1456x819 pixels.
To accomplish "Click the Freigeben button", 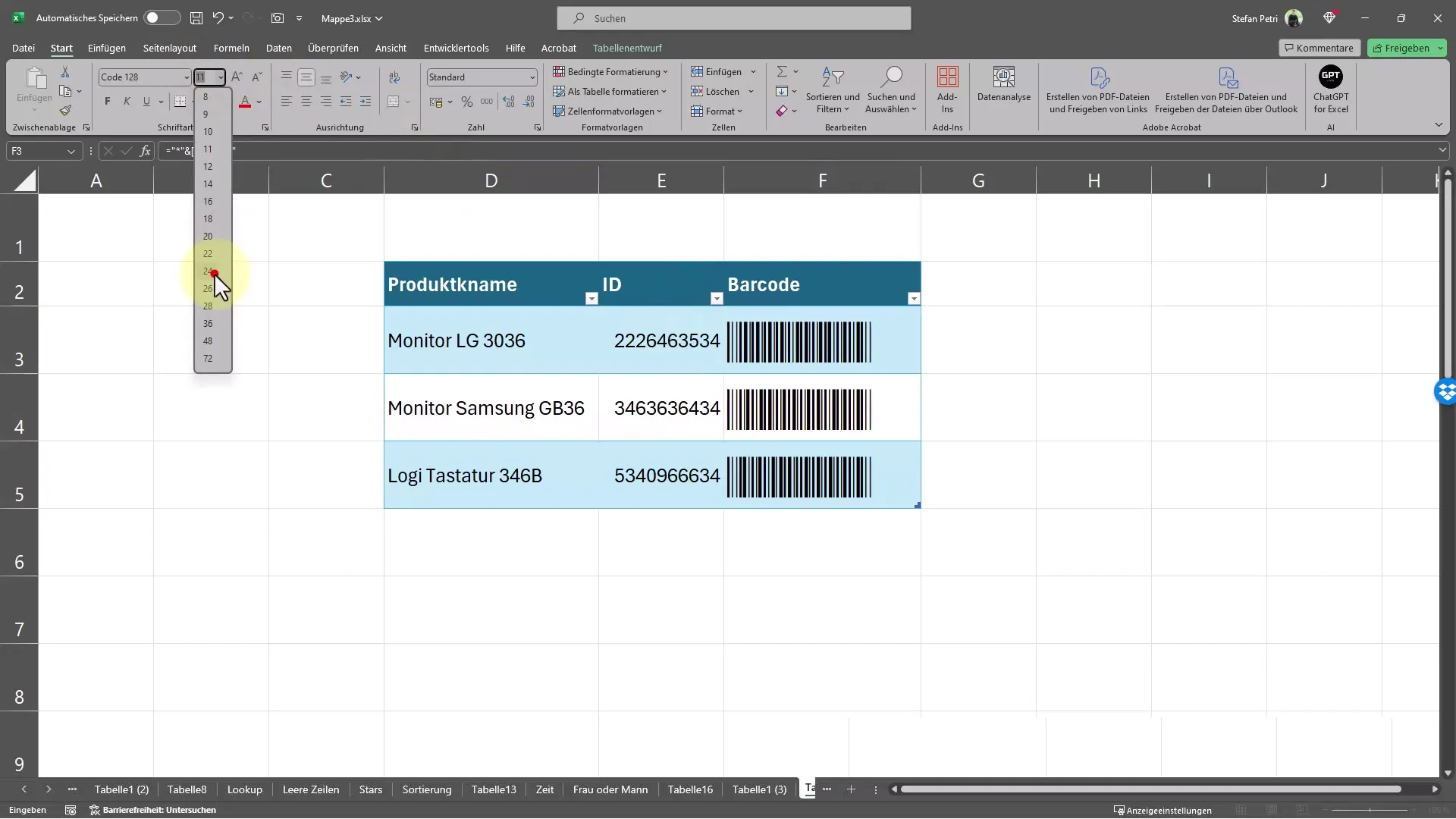I will pyautogui.click(x=1405, y=47).
